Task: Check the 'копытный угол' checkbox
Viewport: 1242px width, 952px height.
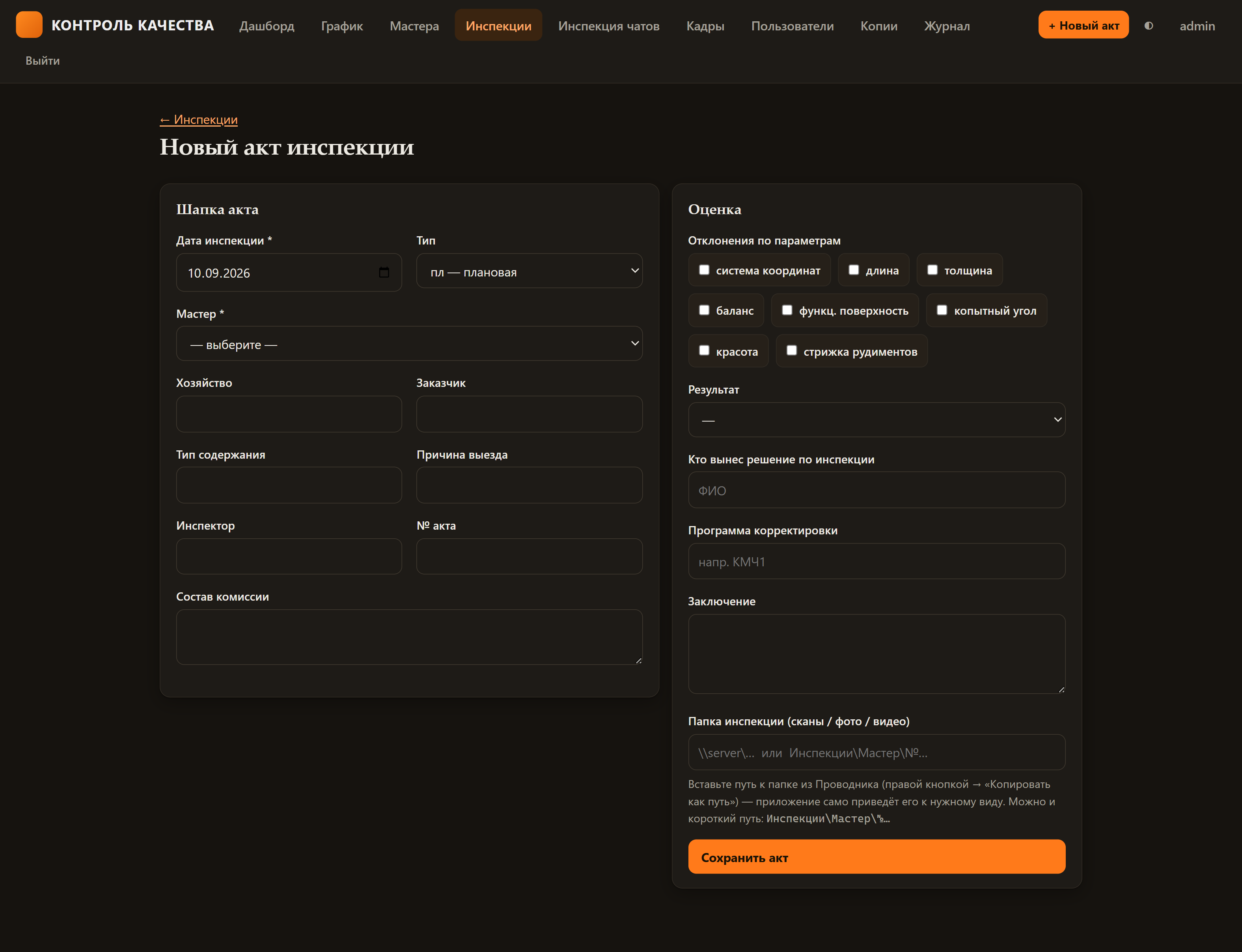Action: [942, 310]
